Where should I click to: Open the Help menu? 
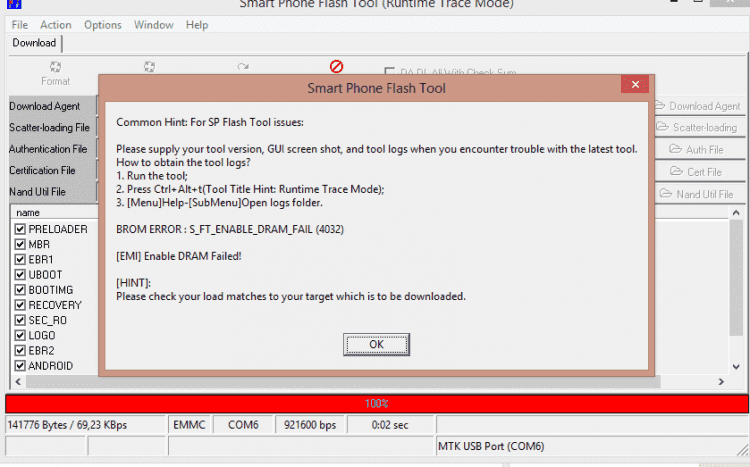click(x=197, y=25)
